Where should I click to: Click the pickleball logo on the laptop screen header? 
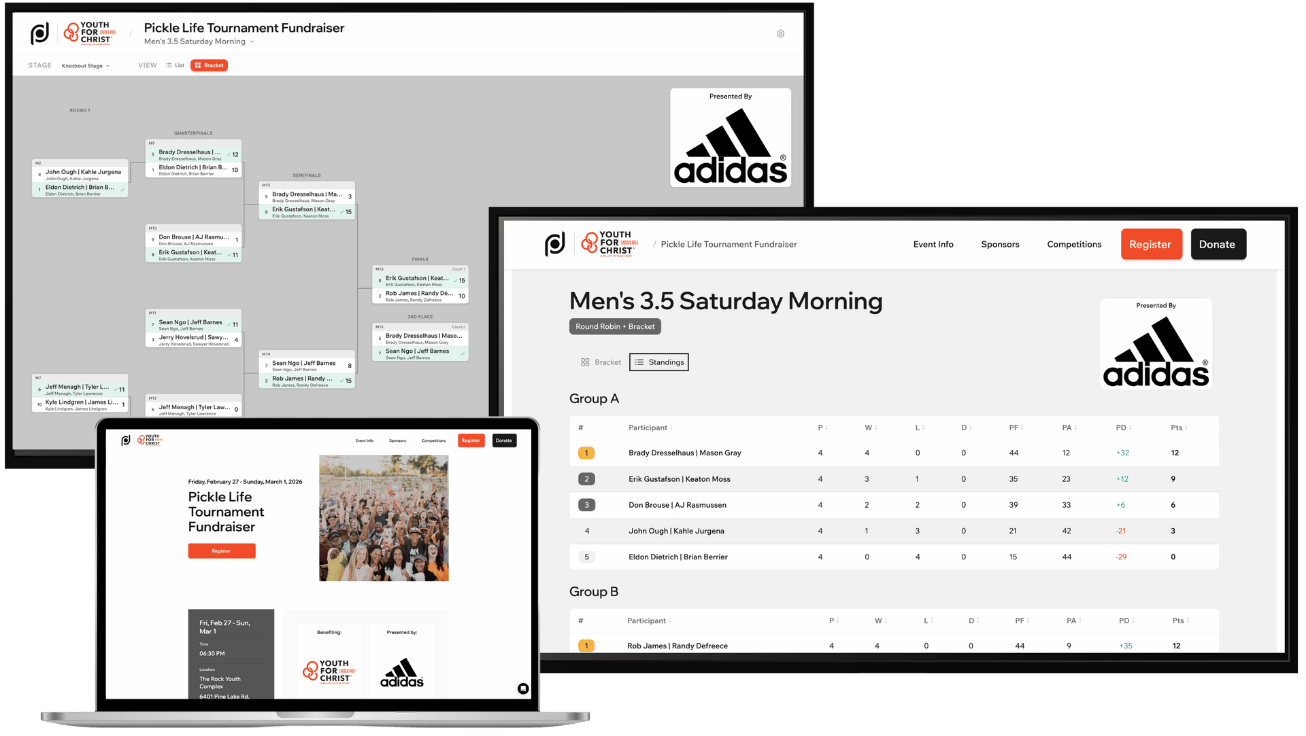pyautogui.click(x=126, y=440)
